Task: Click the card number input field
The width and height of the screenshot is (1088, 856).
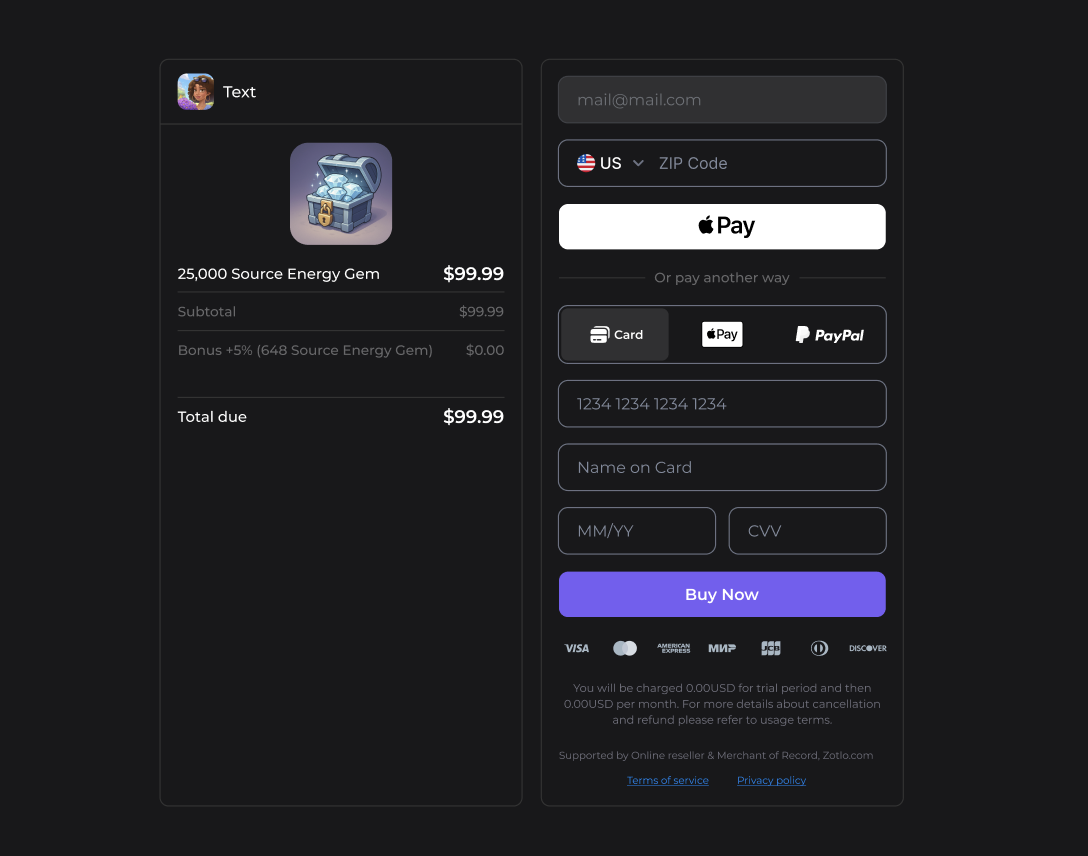Action: [722, 404]
